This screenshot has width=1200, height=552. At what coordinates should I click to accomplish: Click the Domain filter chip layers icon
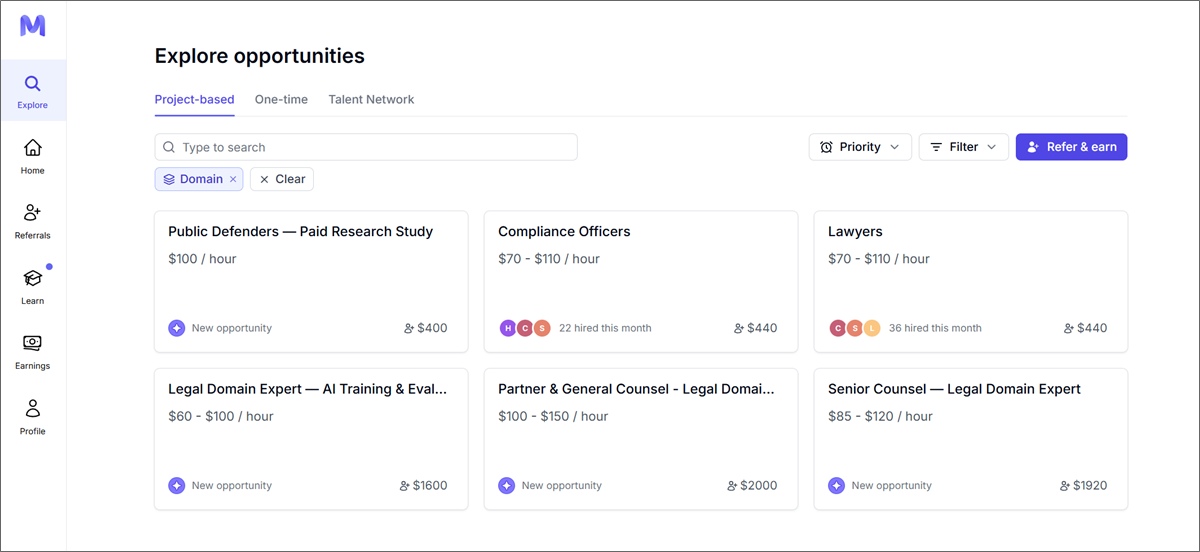pyautogui.click(x=169, y=179)
